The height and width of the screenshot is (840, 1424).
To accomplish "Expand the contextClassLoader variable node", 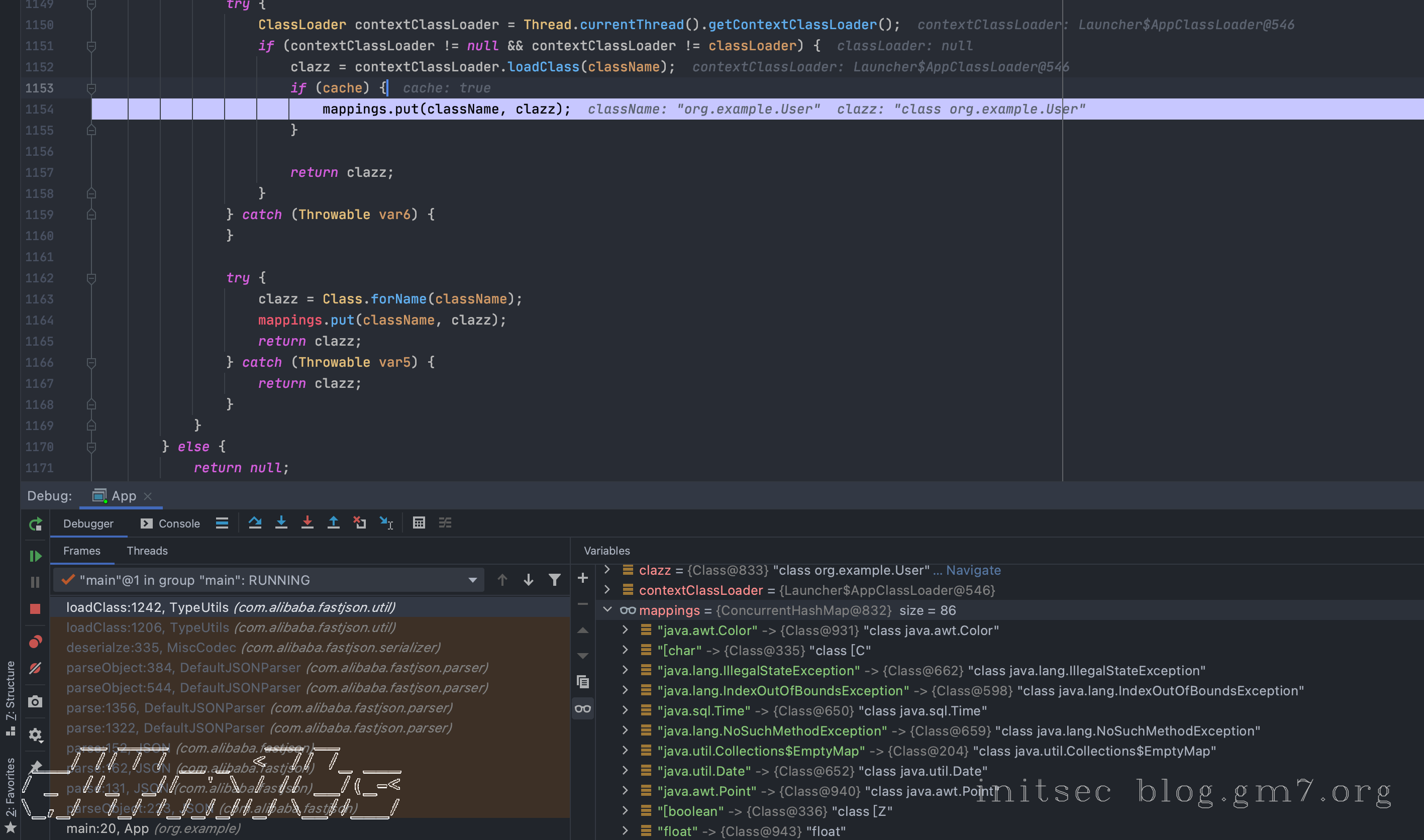I will click(607, 590).
